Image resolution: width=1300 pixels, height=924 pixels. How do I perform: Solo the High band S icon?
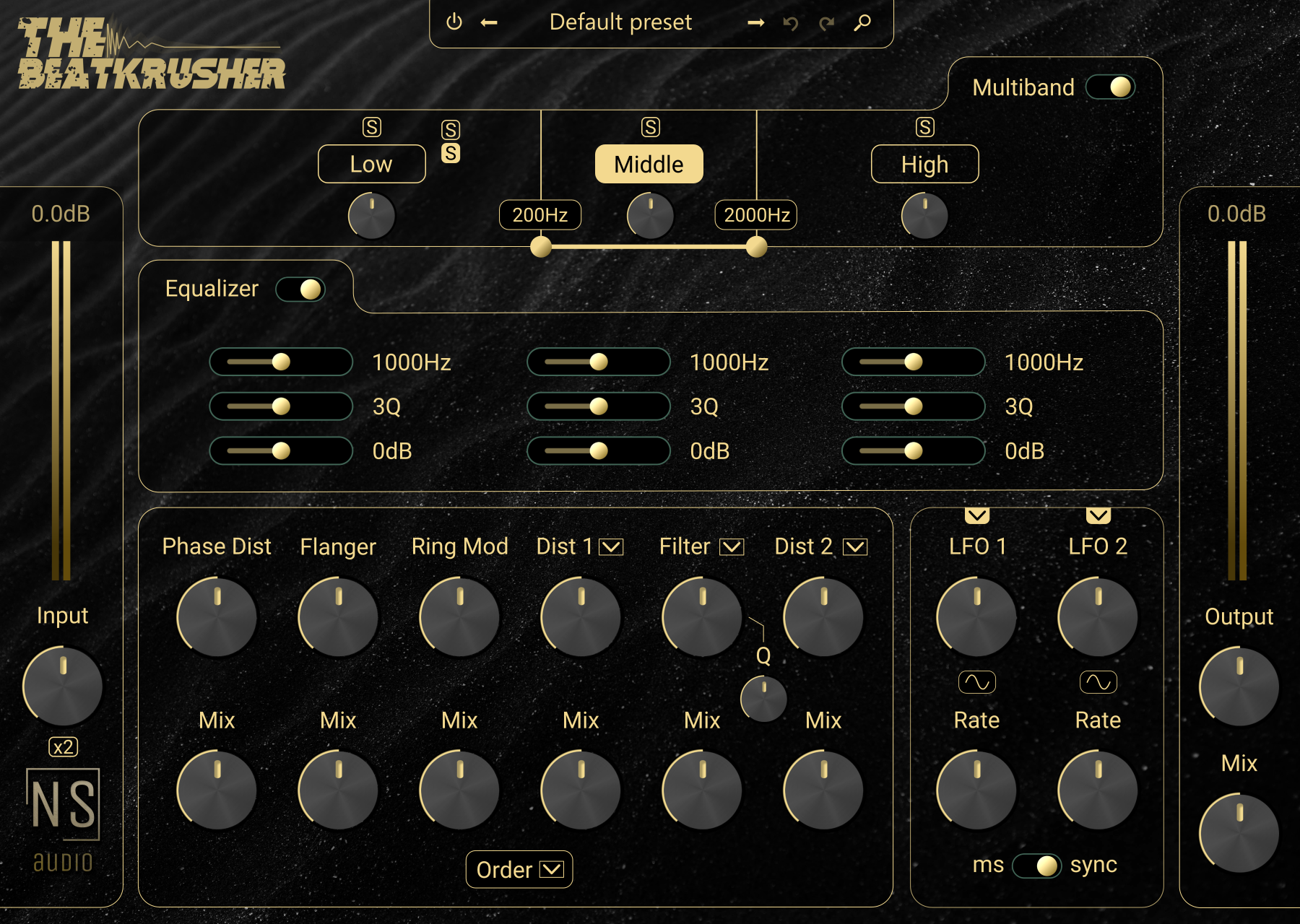pyautogui.click(x=925, y=127)
